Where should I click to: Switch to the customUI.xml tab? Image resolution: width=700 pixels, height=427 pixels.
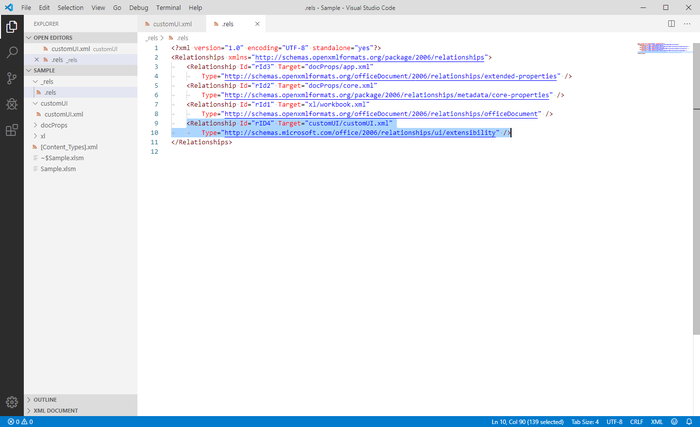click(x=172, y=23)
